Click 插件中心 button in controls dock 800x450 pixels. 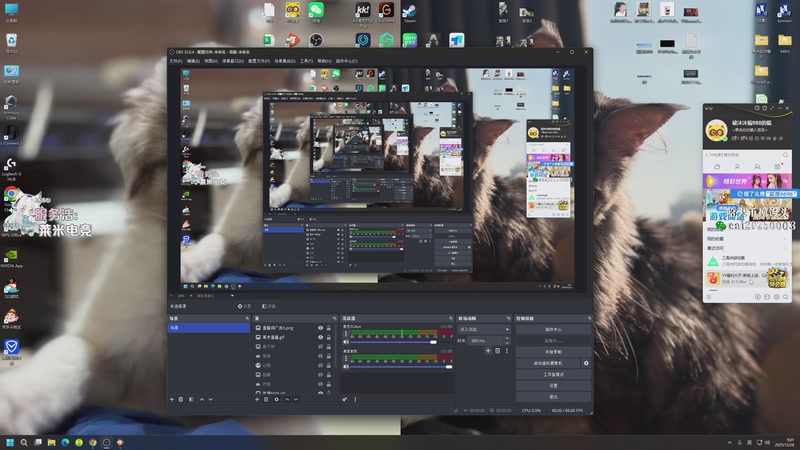[553, 330]
